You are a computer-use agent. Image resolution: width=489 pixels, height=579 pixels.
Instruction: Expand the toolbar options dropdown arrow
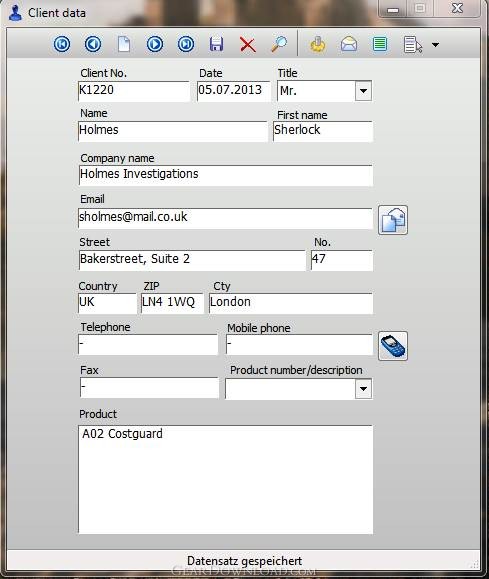(436, 45)
